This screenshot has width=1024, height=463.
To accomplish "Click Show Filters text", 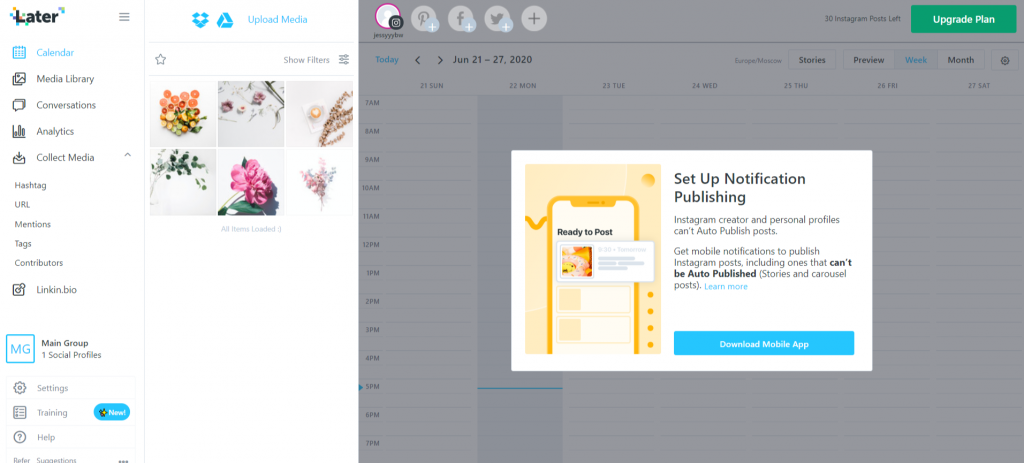I will [306, 60].
